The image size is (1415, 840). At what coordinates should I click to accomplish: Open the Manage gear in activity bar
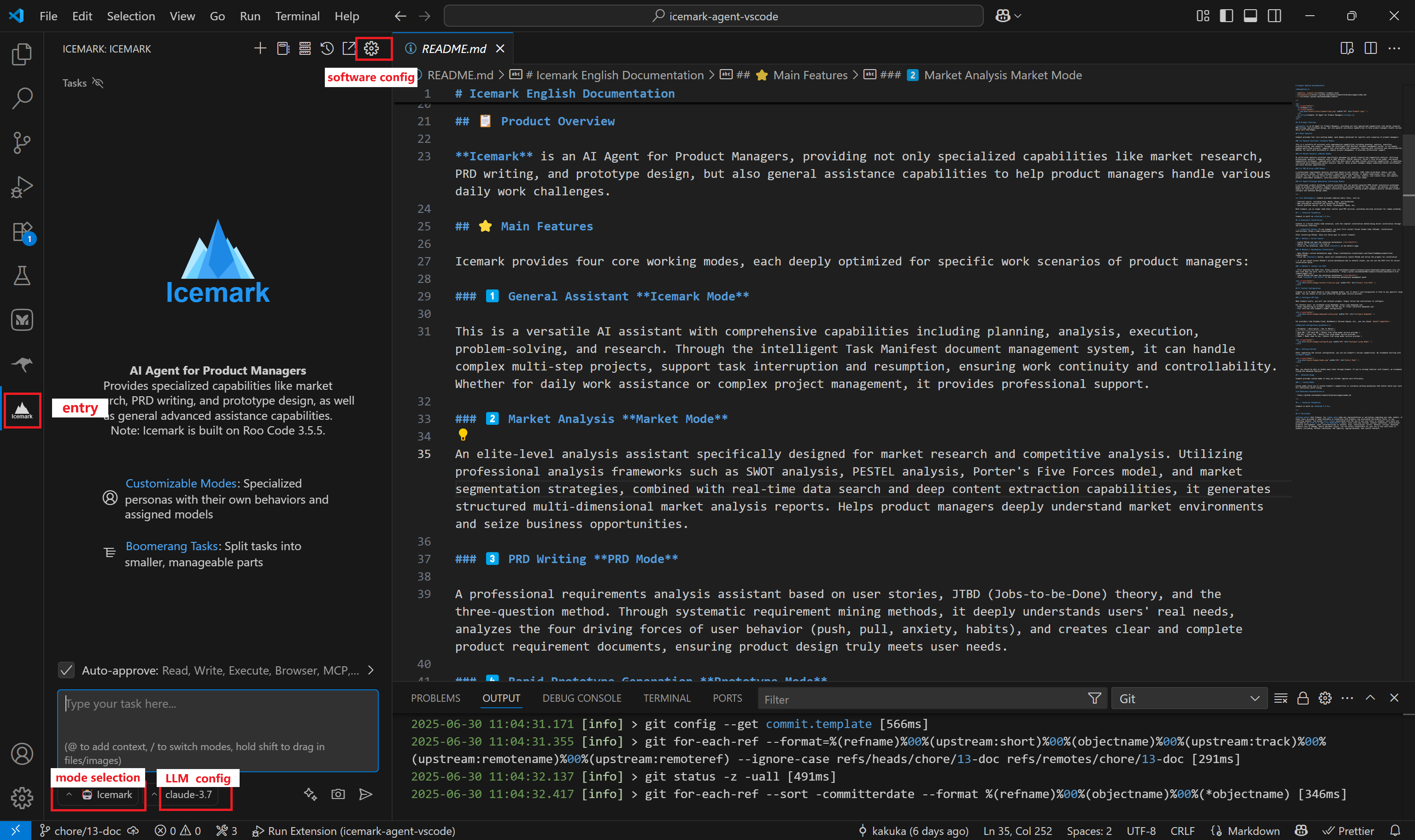click(x=22, y=798)
